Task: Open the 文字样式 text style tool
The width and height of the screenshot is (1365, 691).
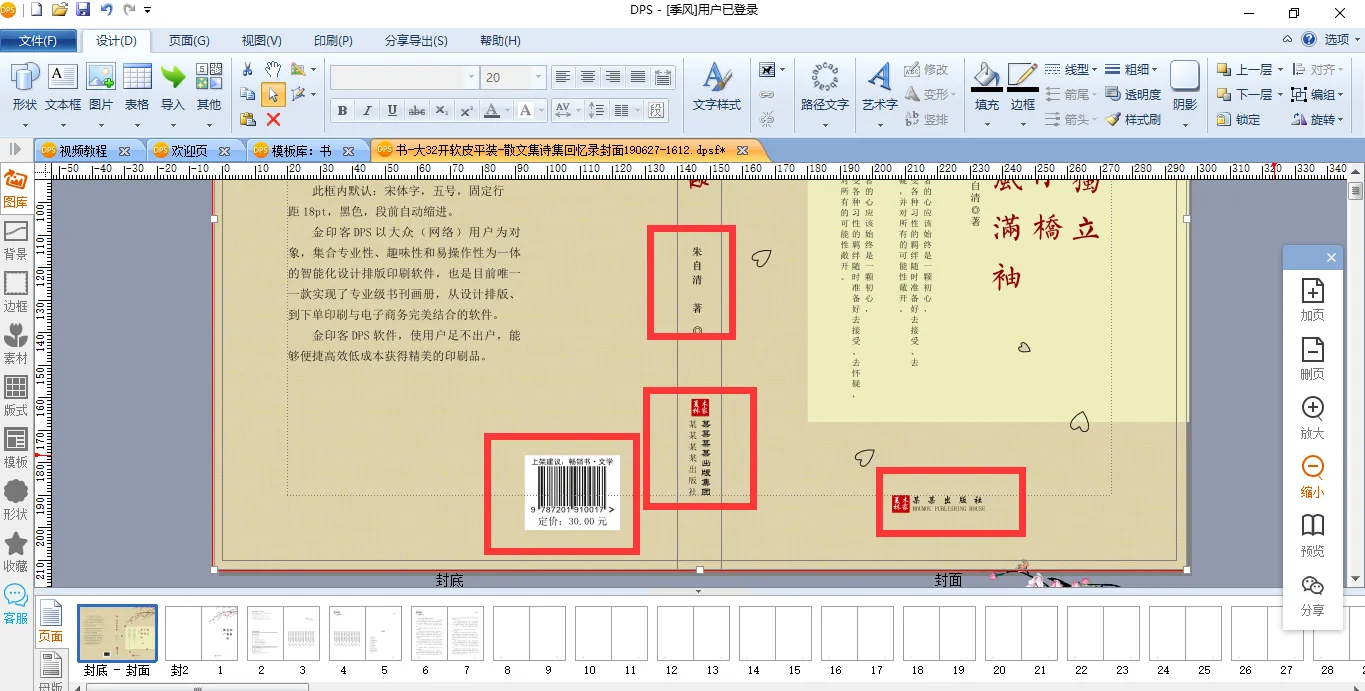Action: [716, 86]
